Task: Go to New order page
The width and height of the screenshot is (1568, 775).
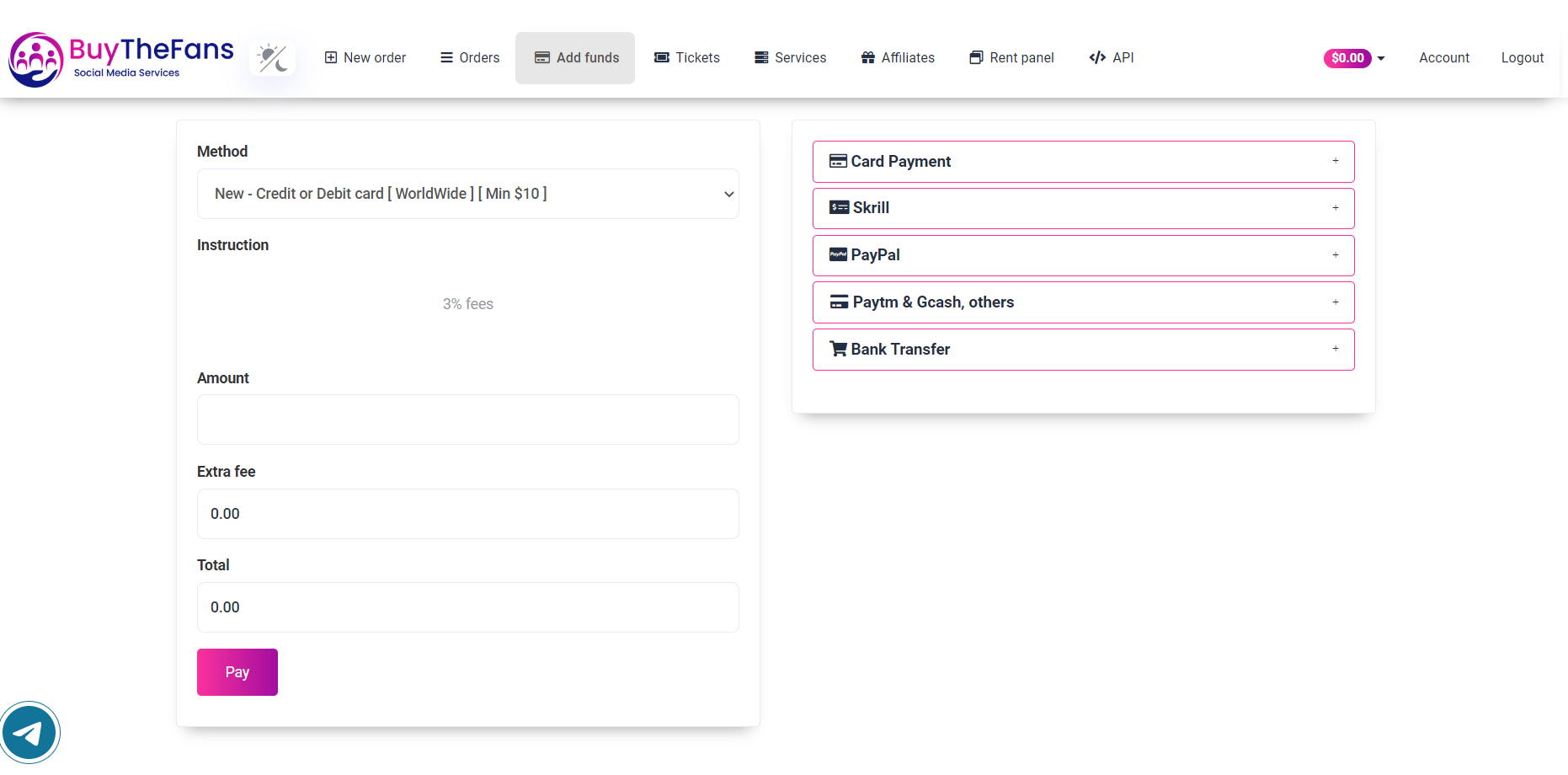Action: pos(365,58)
